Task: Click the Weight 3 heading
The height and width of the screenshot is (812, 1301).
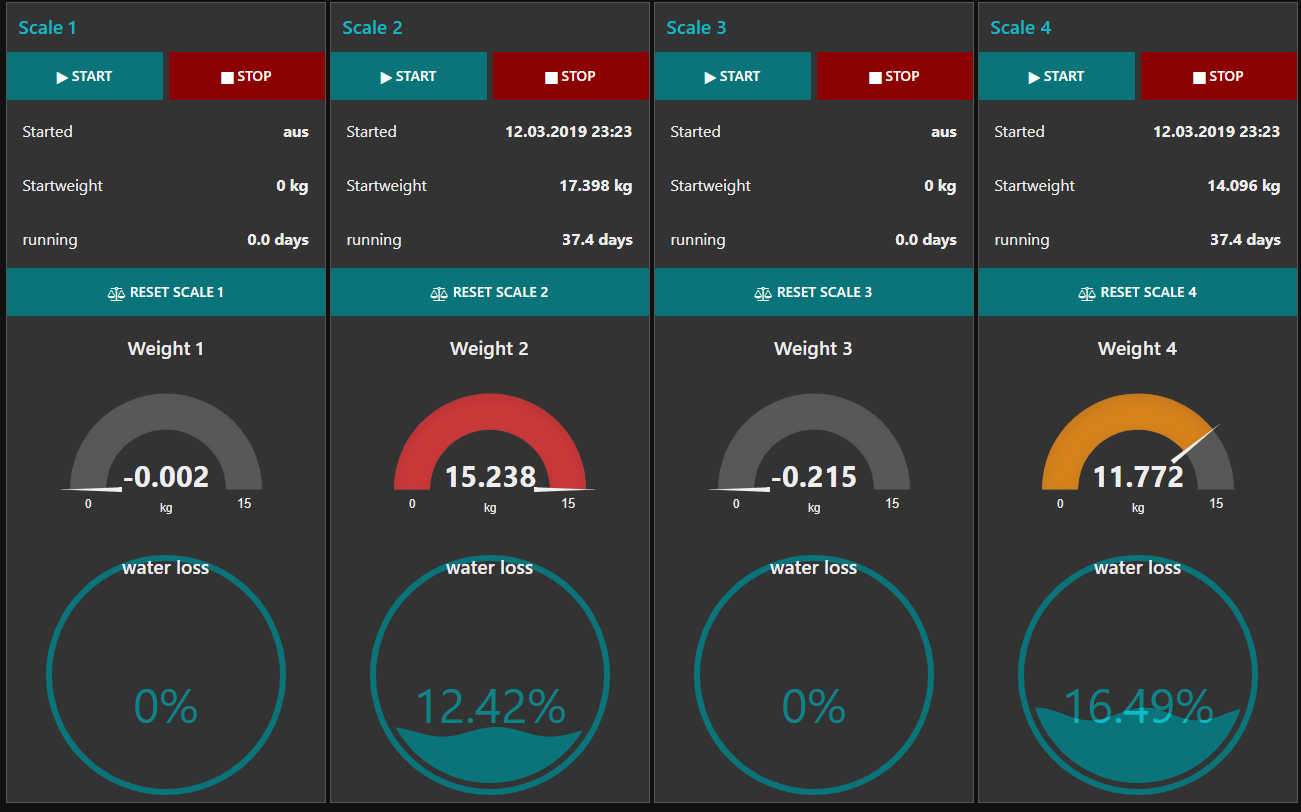Action: point(814,349)
